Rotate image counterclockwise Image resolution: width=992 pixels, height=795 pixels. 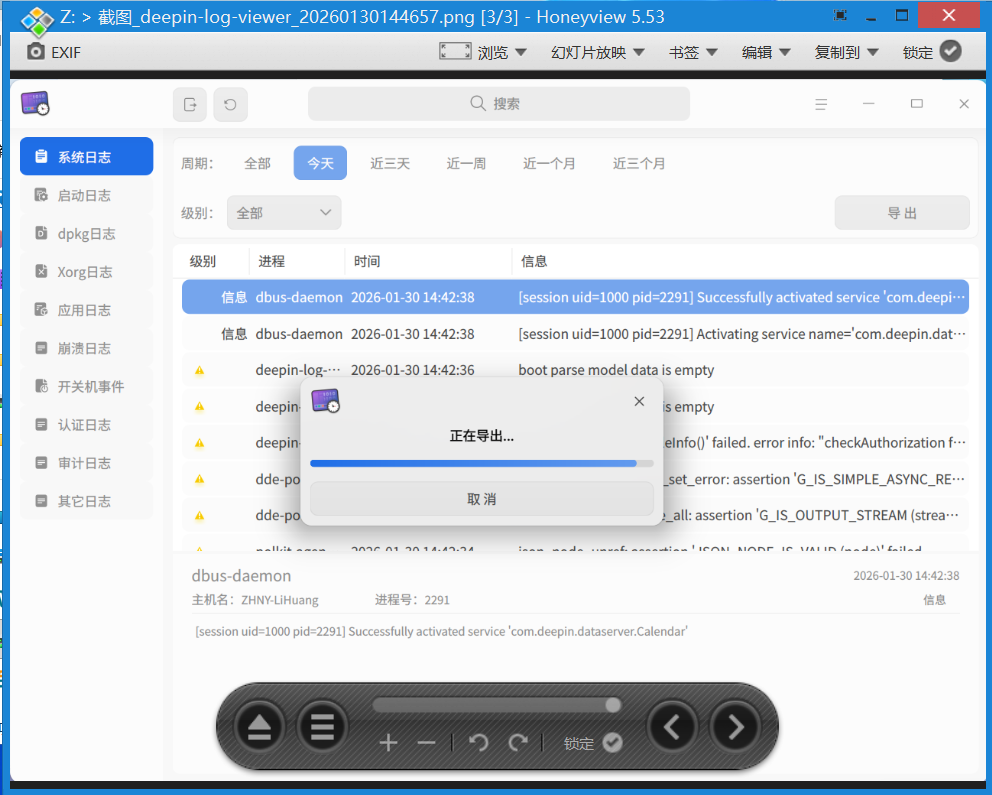point(479,743)
